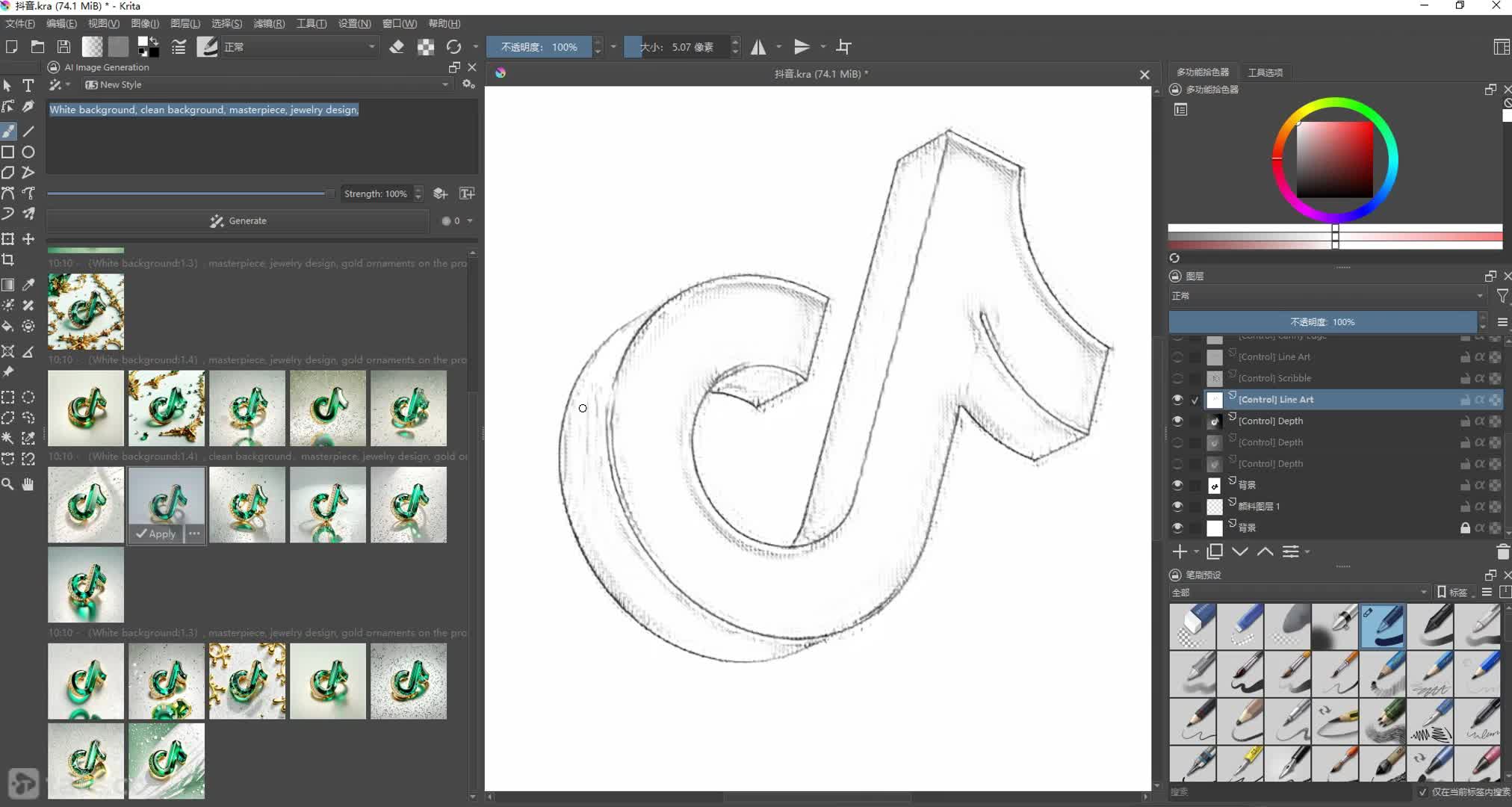Image resolution: width=1512 pixels, height=807 pixels.
Task: Uncheck the selected Line Art layer checkbox
Action: [1195, 401]
